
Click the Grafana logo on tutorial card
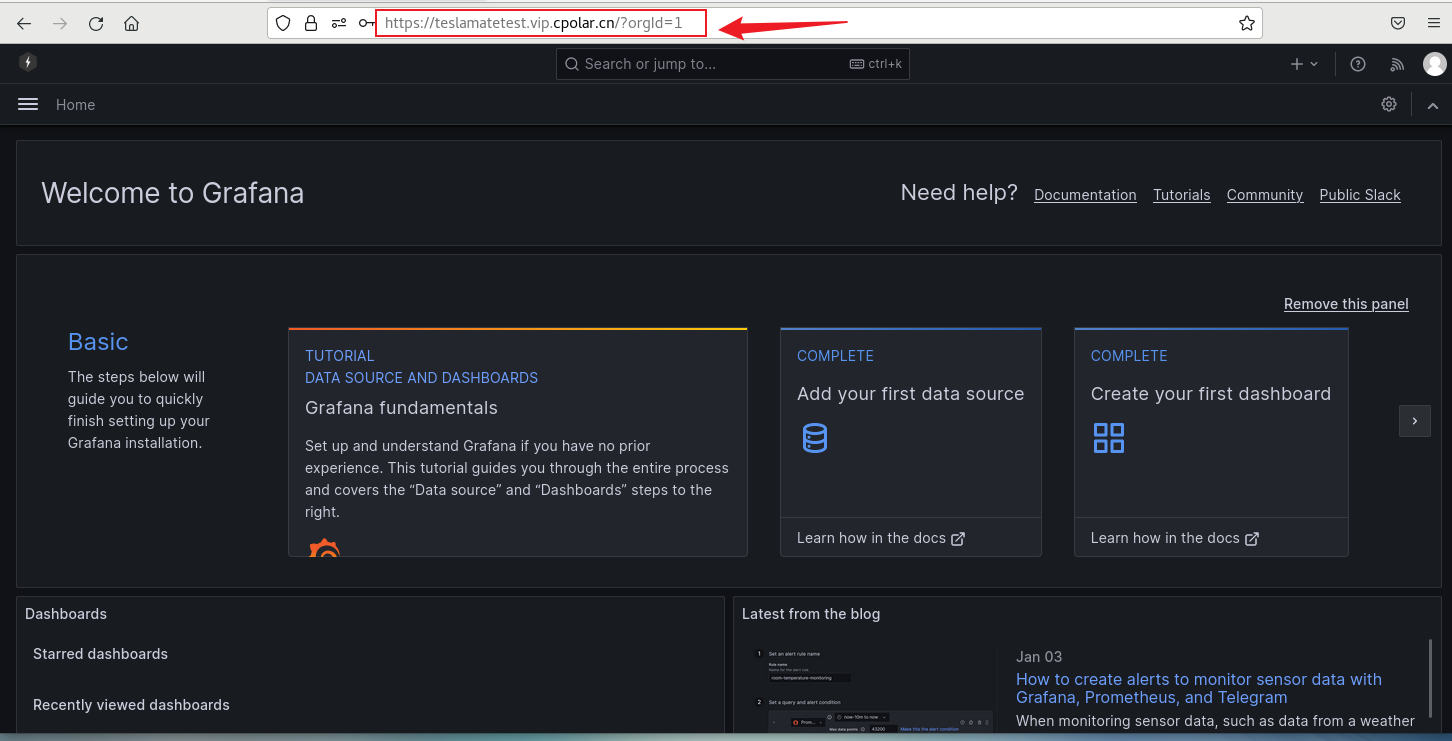click(324, 547)
